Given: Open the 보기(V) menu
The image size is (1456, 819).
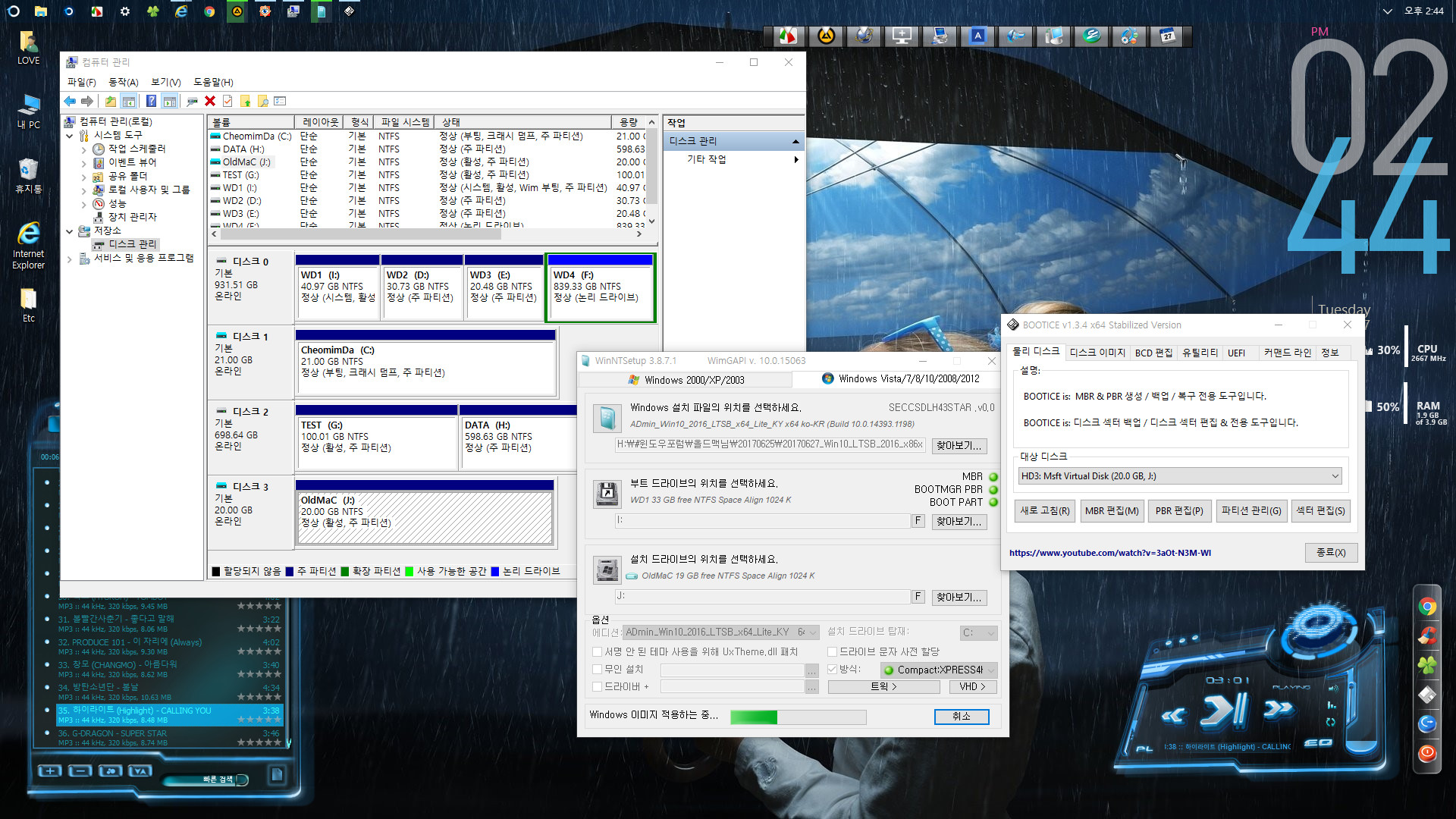Looking at the screenshot, I should click(x=165, y=82).
